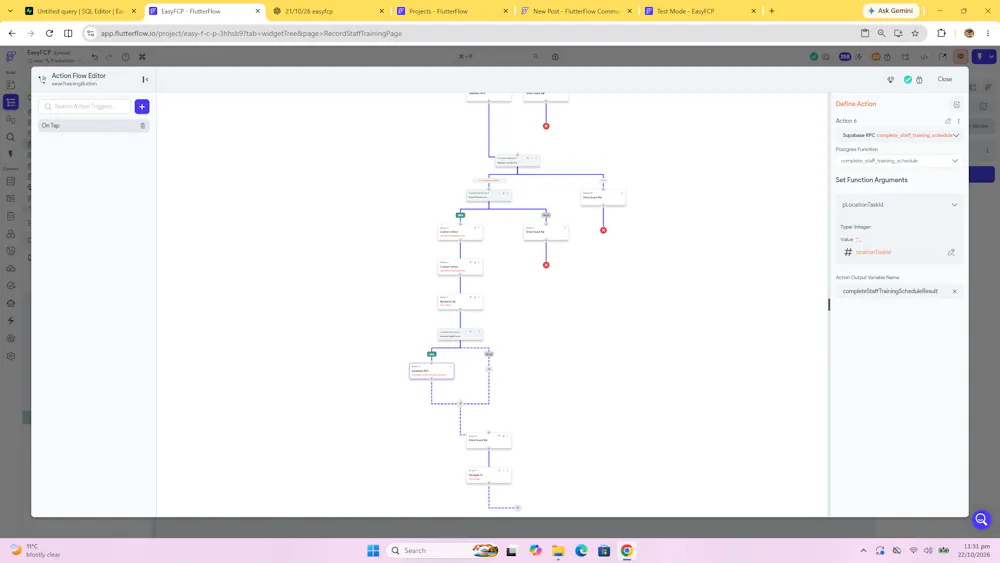Close the Action Flow Editor

coord(945,80)
